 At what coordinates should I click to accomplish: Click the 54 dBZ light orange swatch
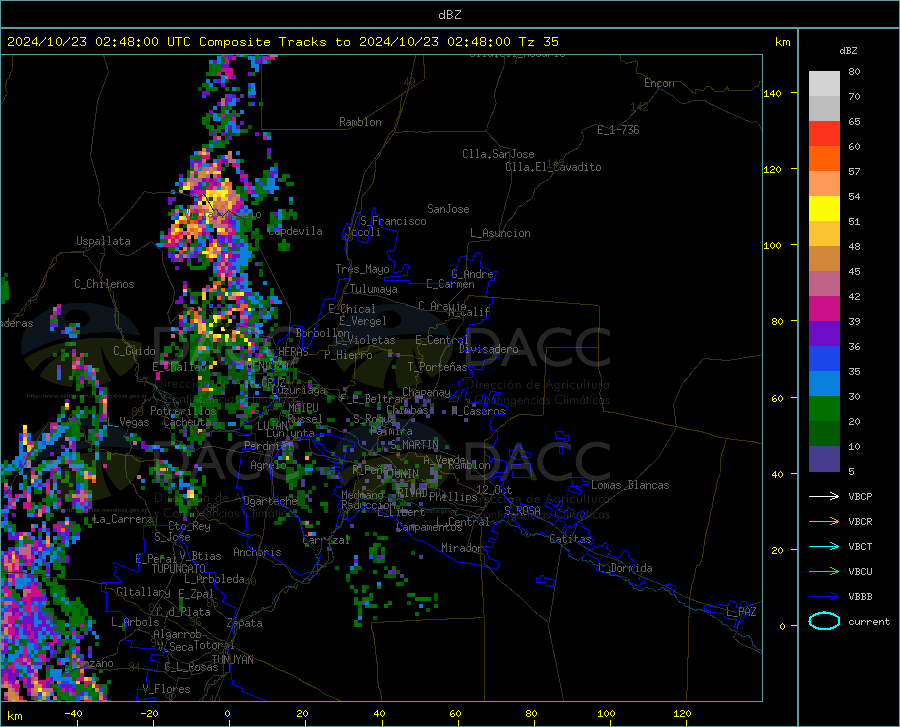point(824,184)
